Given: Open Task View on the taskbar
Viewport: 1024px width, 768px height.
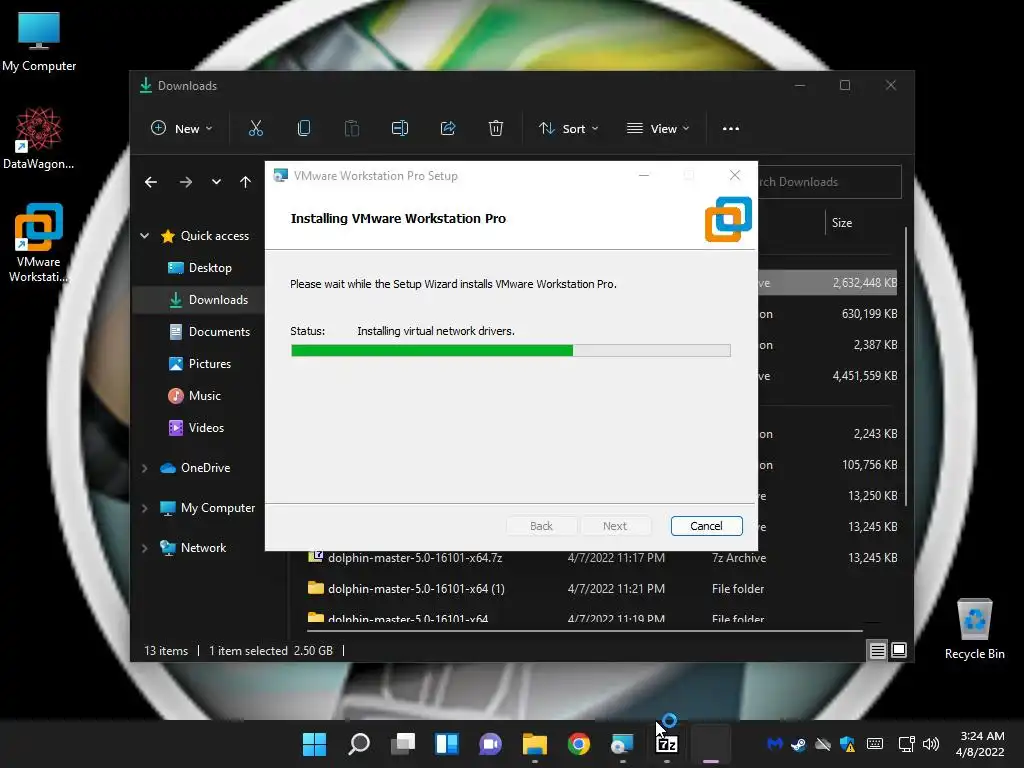Looking at the screenshot, I should tap(403, 744).
